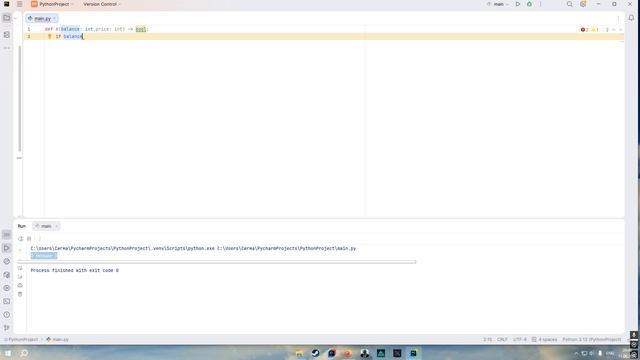Rerun main in the Run panel toolbar
The width and height of the screenshot is (640, 360).
pos(20,239)
